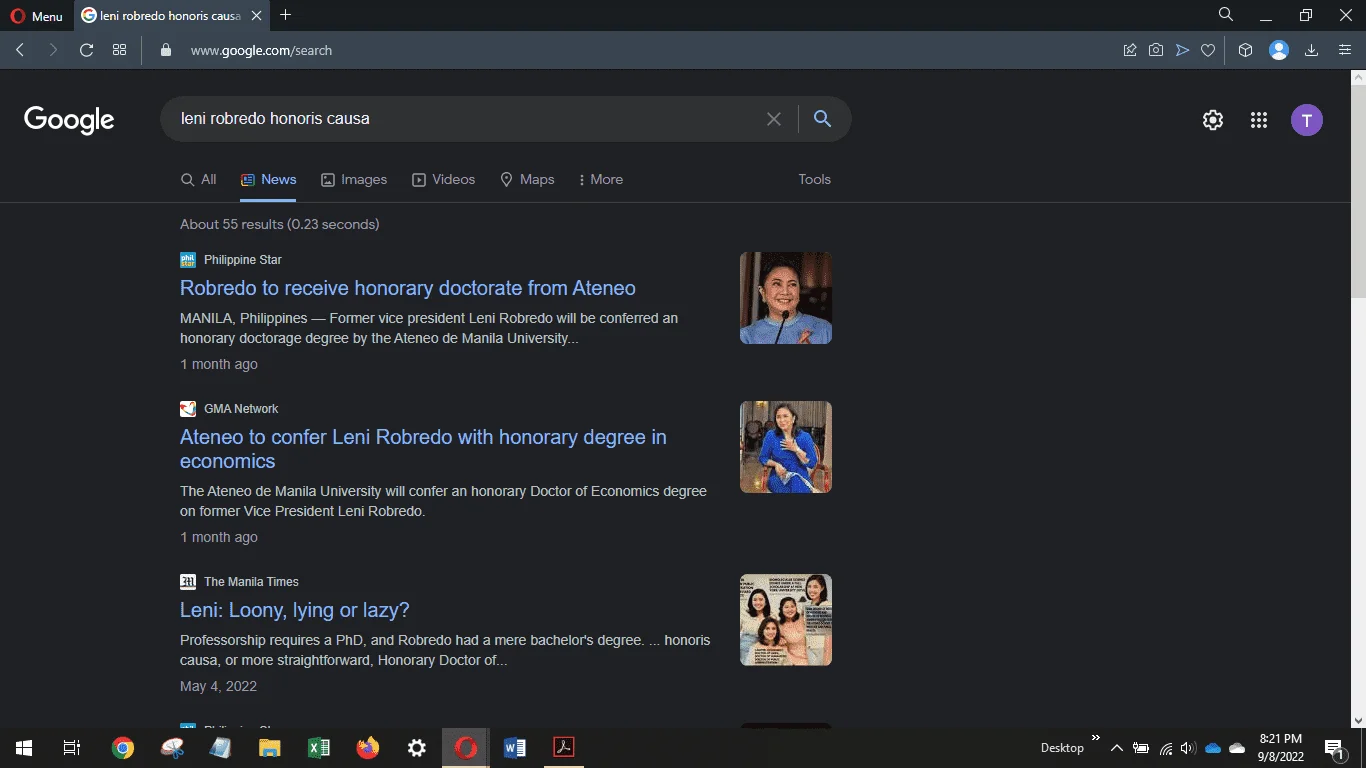This screenshot has width=1366, height=768.
Task: Switch to the Maps tab
Action: (527, 179)
